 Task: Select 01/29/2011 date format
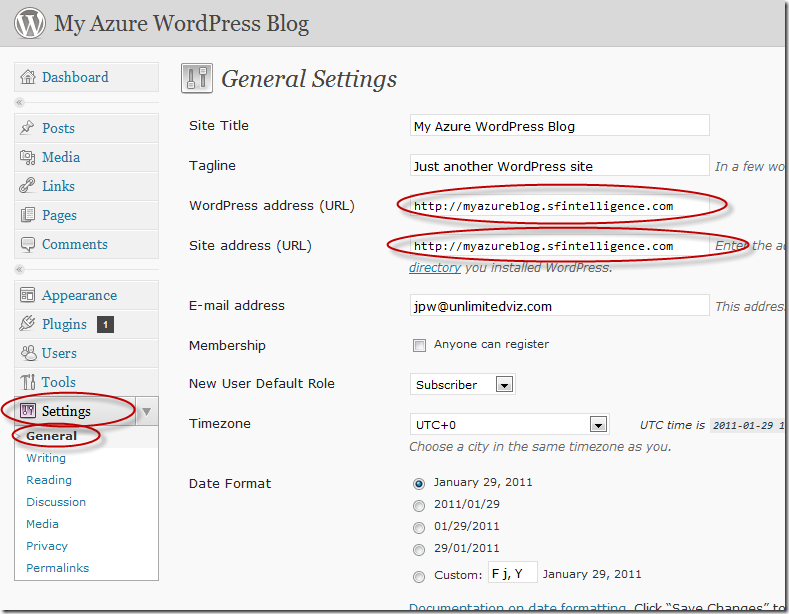tap(419, 528)
